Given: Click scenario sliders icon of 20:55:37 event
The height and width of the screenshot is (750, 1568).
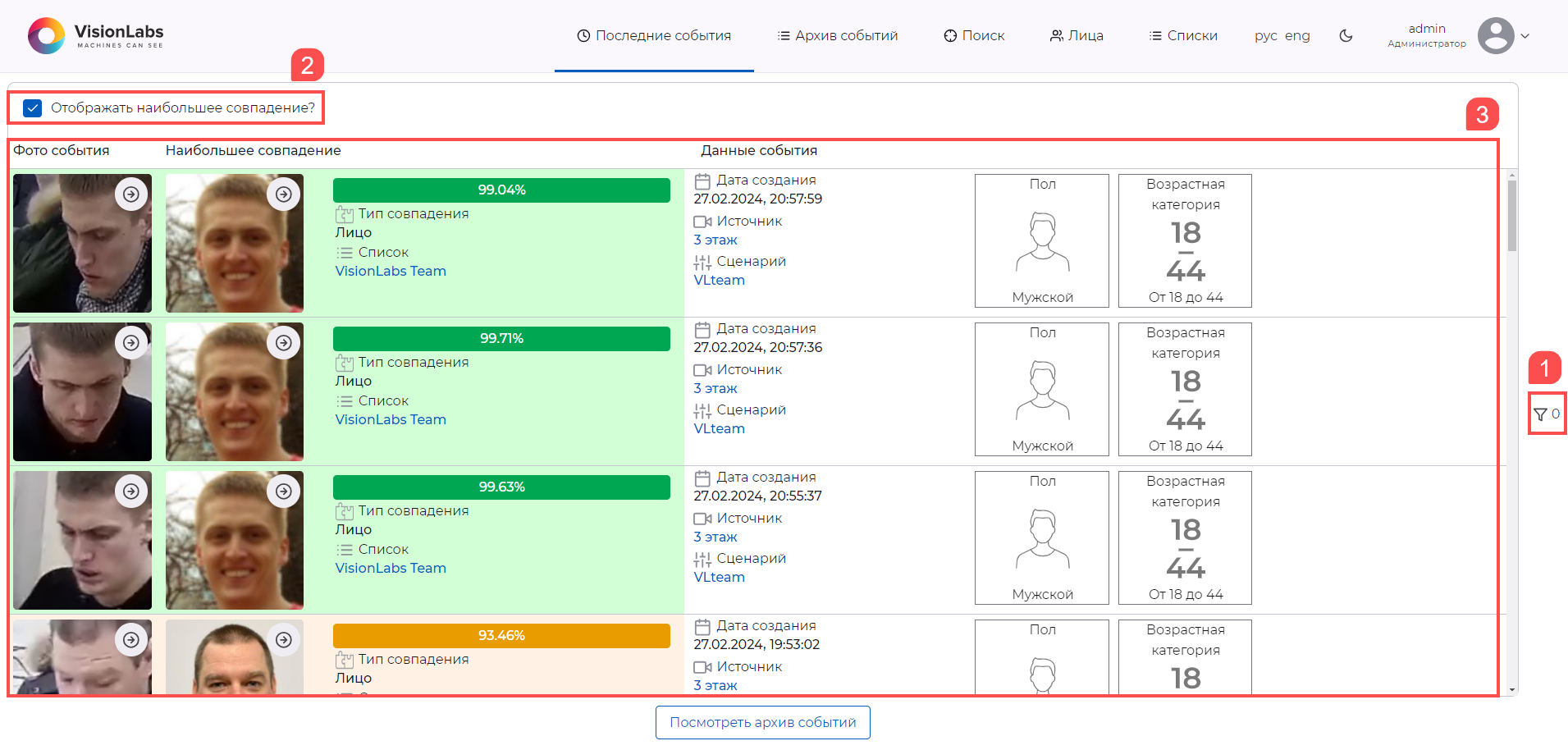Looking at the screenshot, I should pyautogui.click(x=702, y=560).
